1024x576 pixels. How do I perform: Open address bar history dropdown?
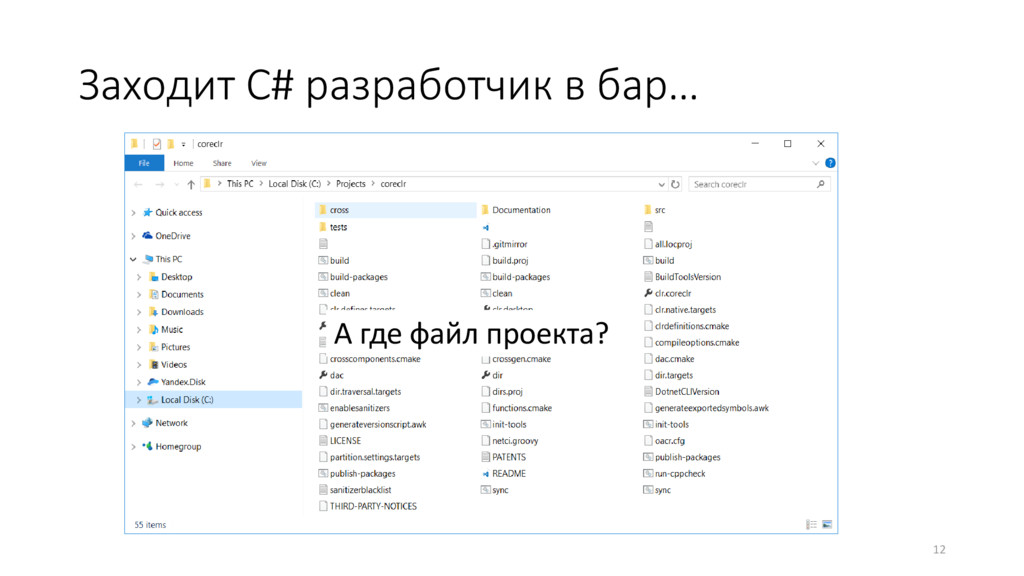[661, 185]
